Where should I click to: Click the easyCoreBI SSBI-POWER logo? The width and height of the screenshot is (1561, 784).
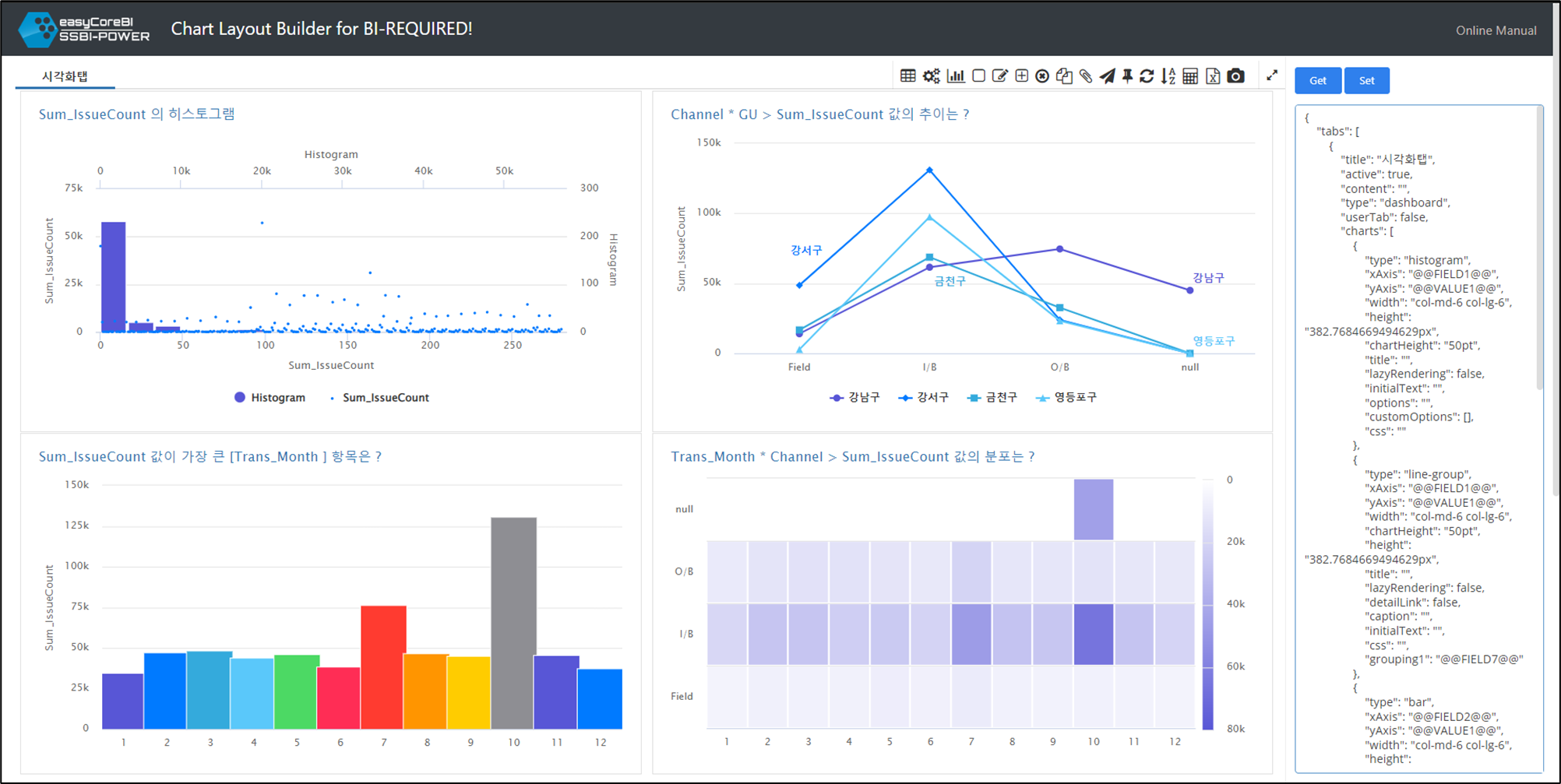(84, 30)
